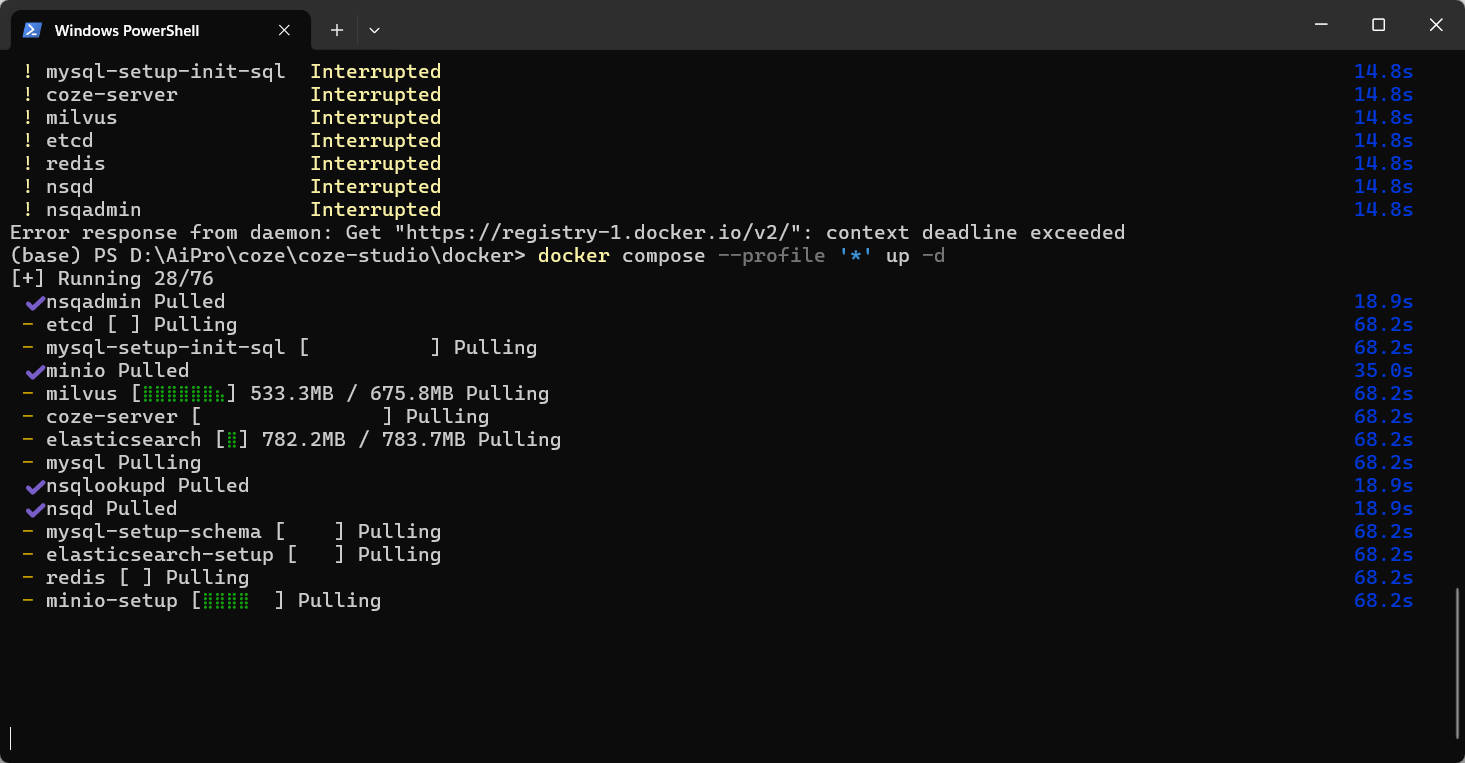1465x763 pixels.
Task: Expand the new-tab profile dropdown chevron
Action: point(374,30)
